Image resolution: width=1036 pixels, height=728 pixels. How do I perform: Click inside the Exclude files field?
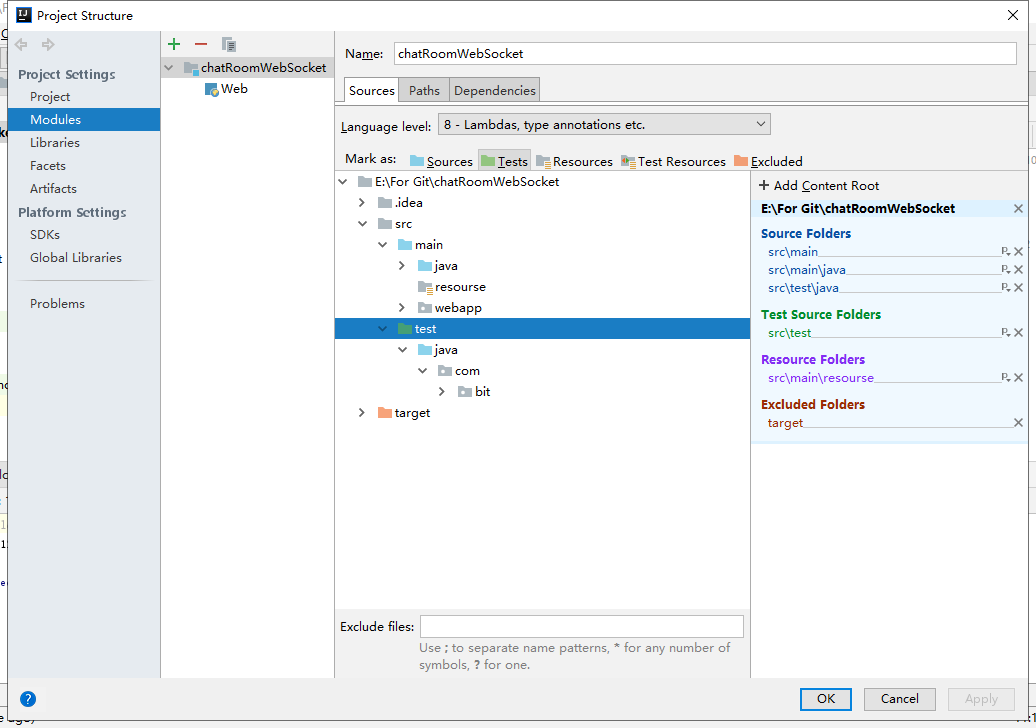tap(581, 626)
